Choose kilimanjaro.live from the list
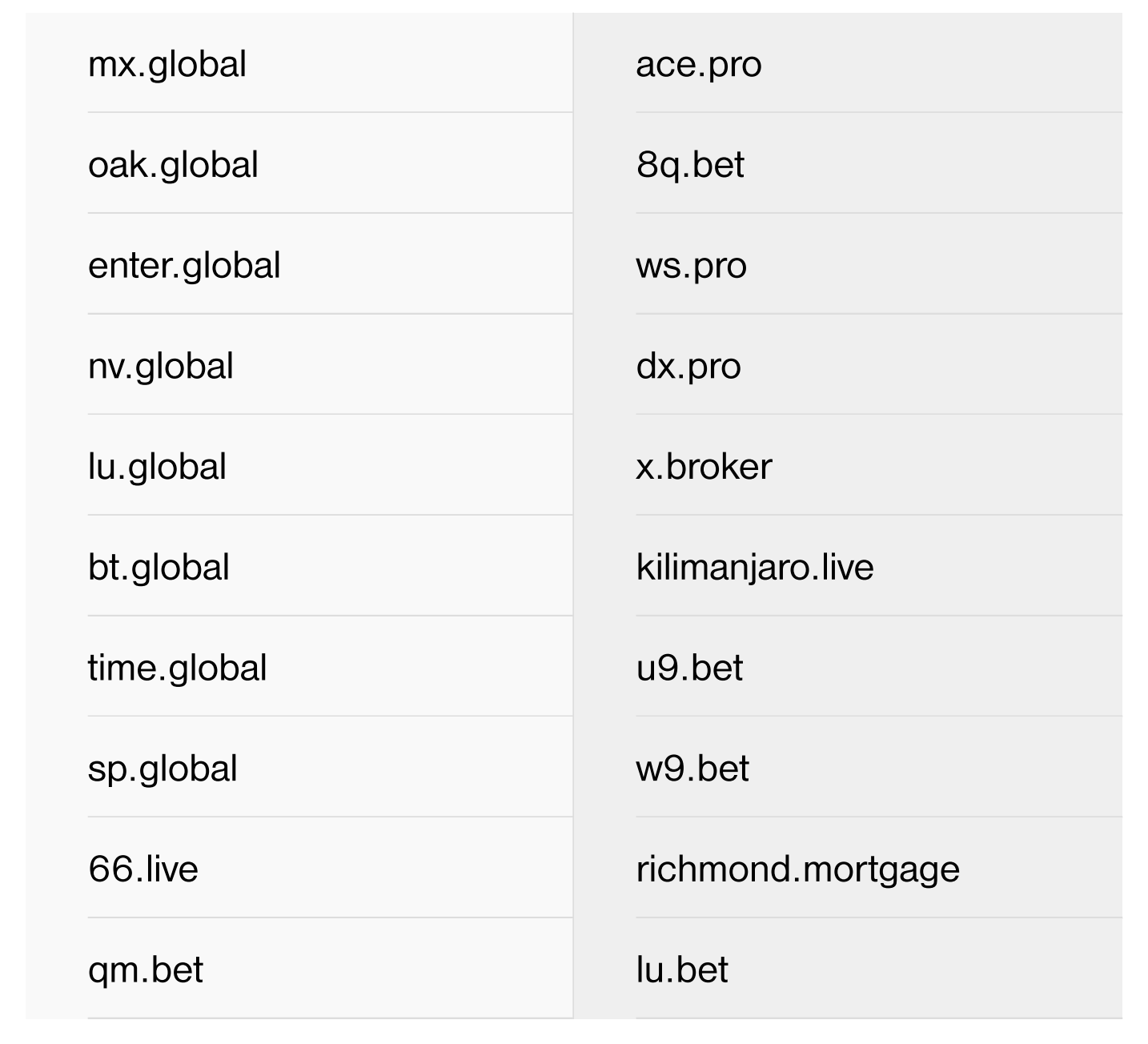This screenshot has width=1148, height=1044. 754,568
